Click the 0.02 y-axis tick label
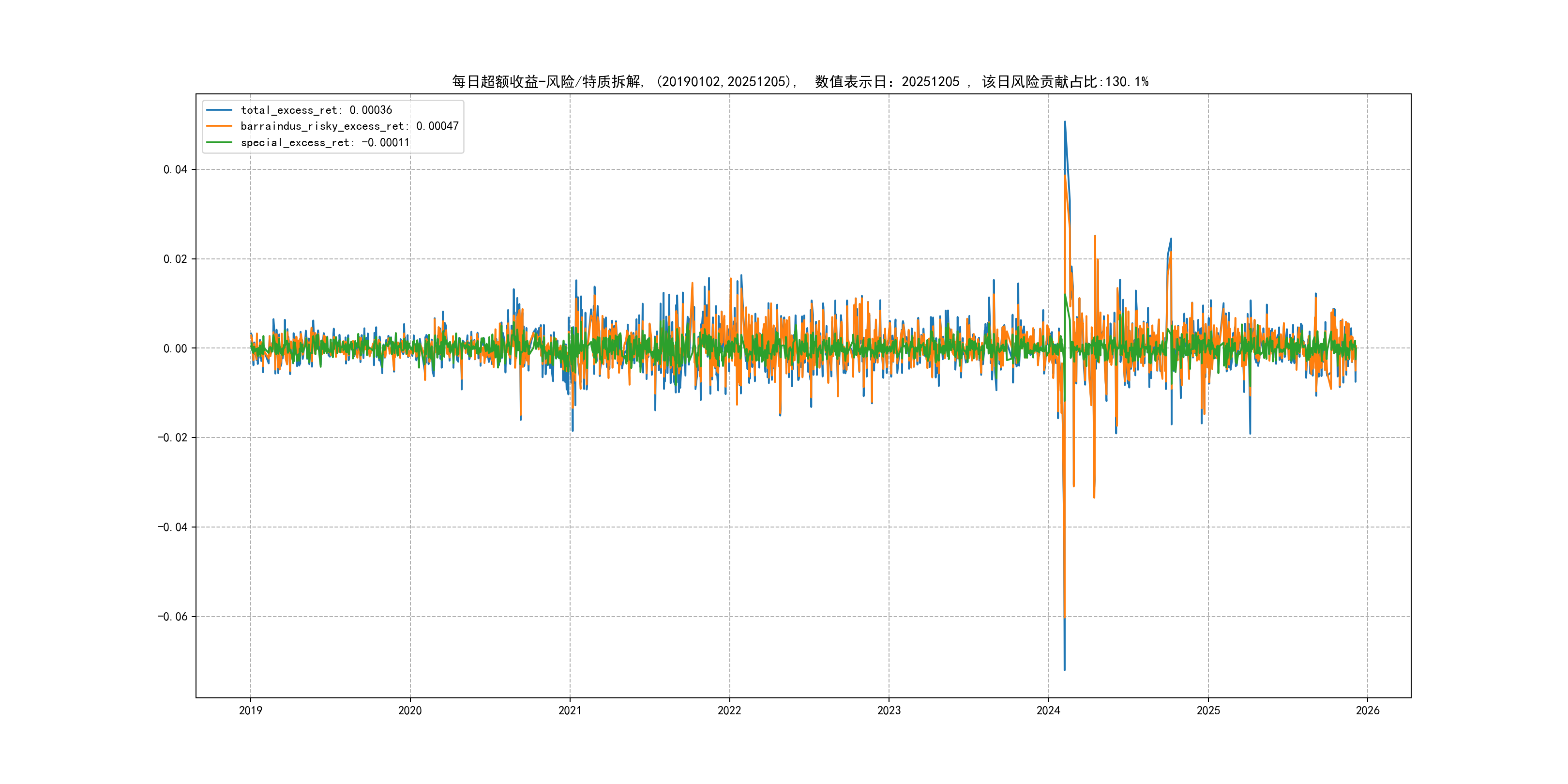The image size is (1568, 784). coord(175,259)
